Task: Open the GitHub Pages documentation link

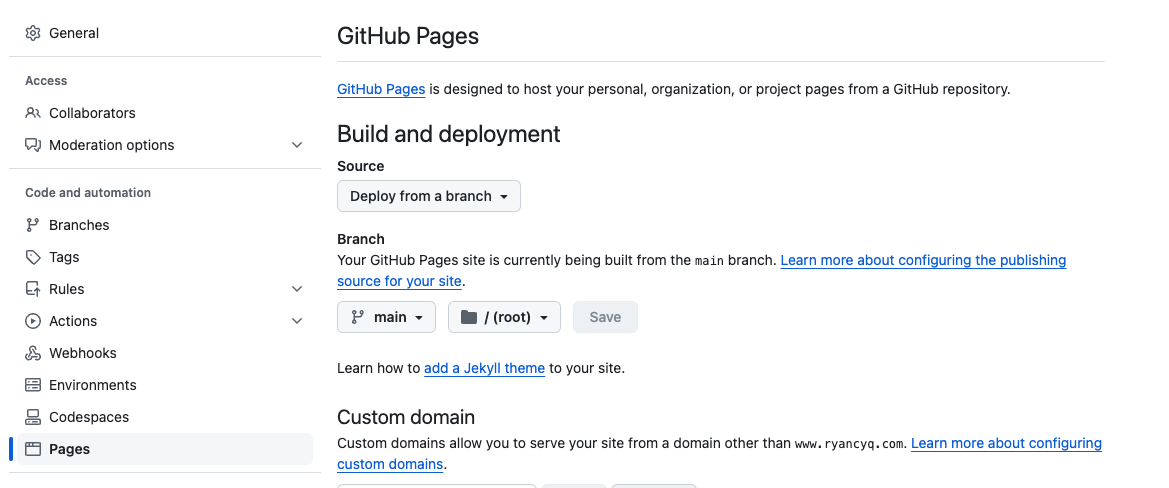Action: (x=381, y=89)
